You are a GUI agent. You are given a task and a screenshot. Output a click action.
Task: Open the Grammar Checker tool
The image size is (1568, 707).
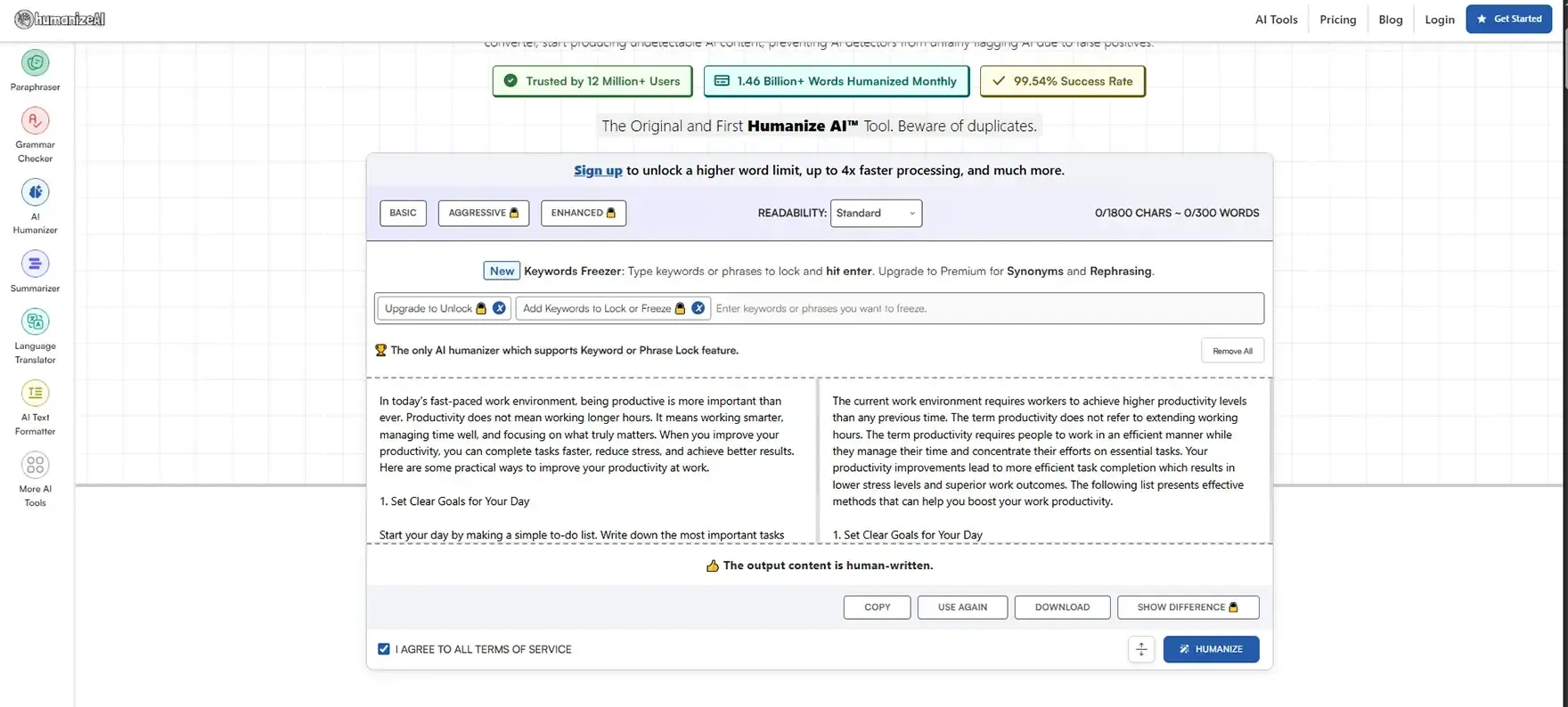[35, 122]
